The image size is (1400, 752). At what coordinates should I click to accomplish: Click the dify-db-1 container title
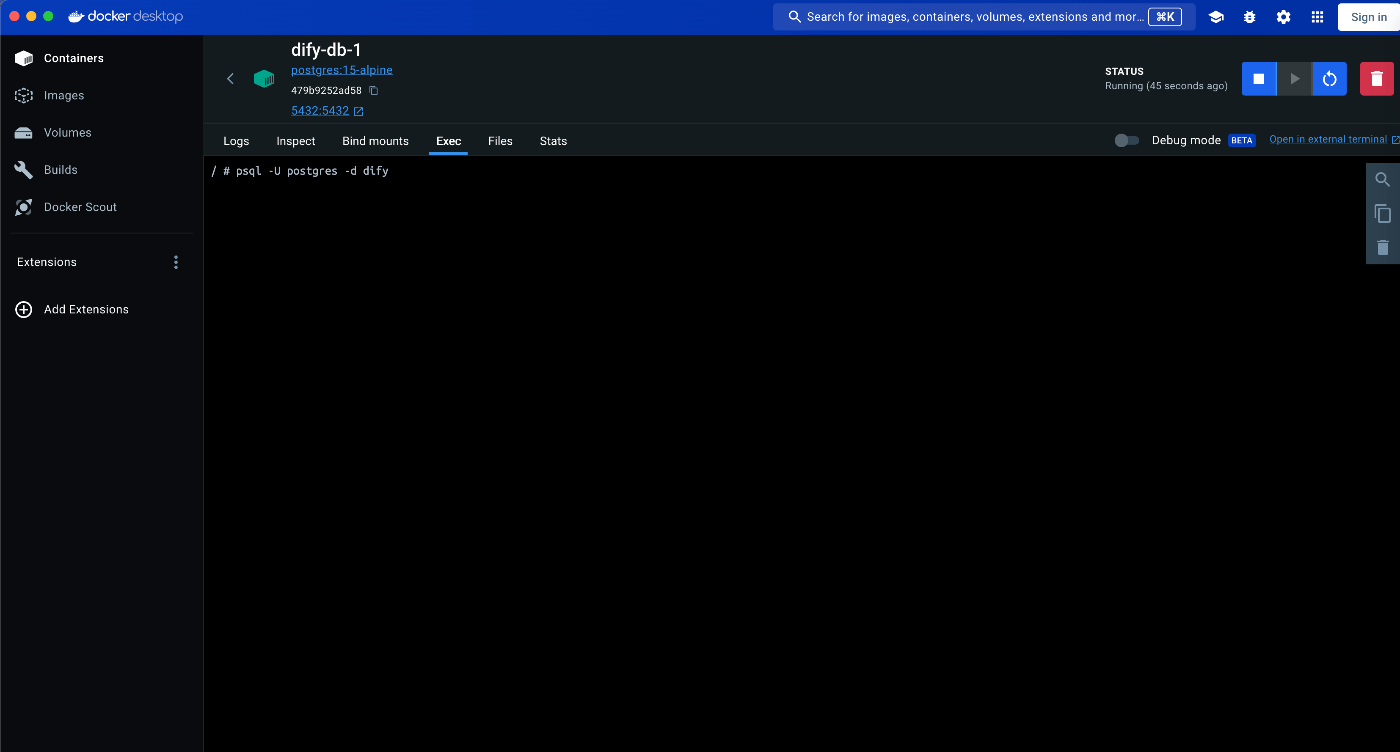[326, 49]
